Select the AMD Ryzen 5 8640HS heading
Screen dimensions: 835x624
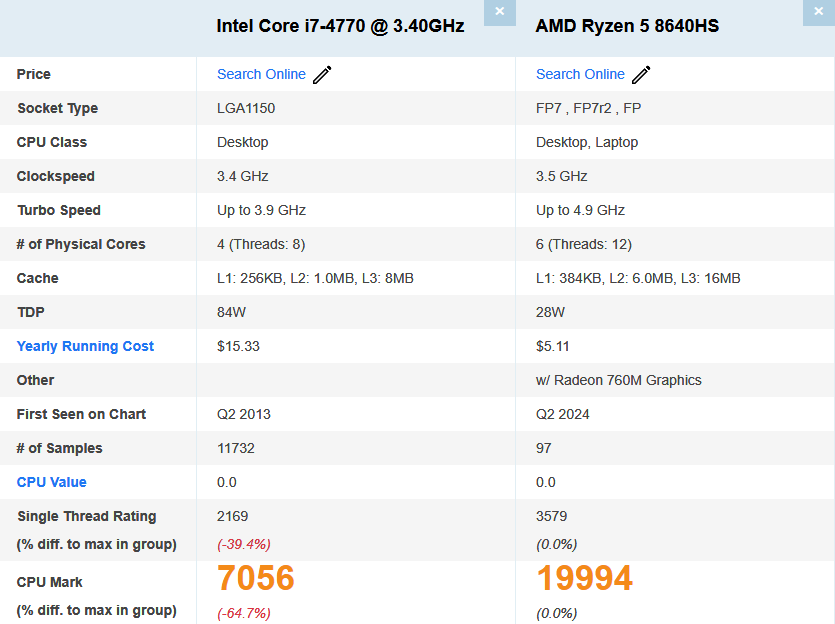click(x=627, y=26)
